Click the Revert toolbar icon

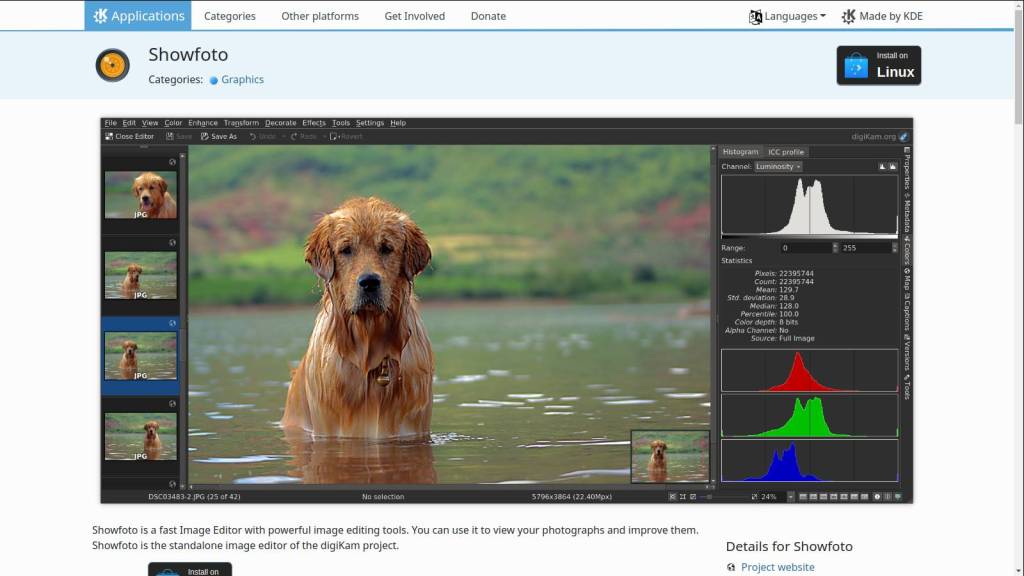click(333, 136)
